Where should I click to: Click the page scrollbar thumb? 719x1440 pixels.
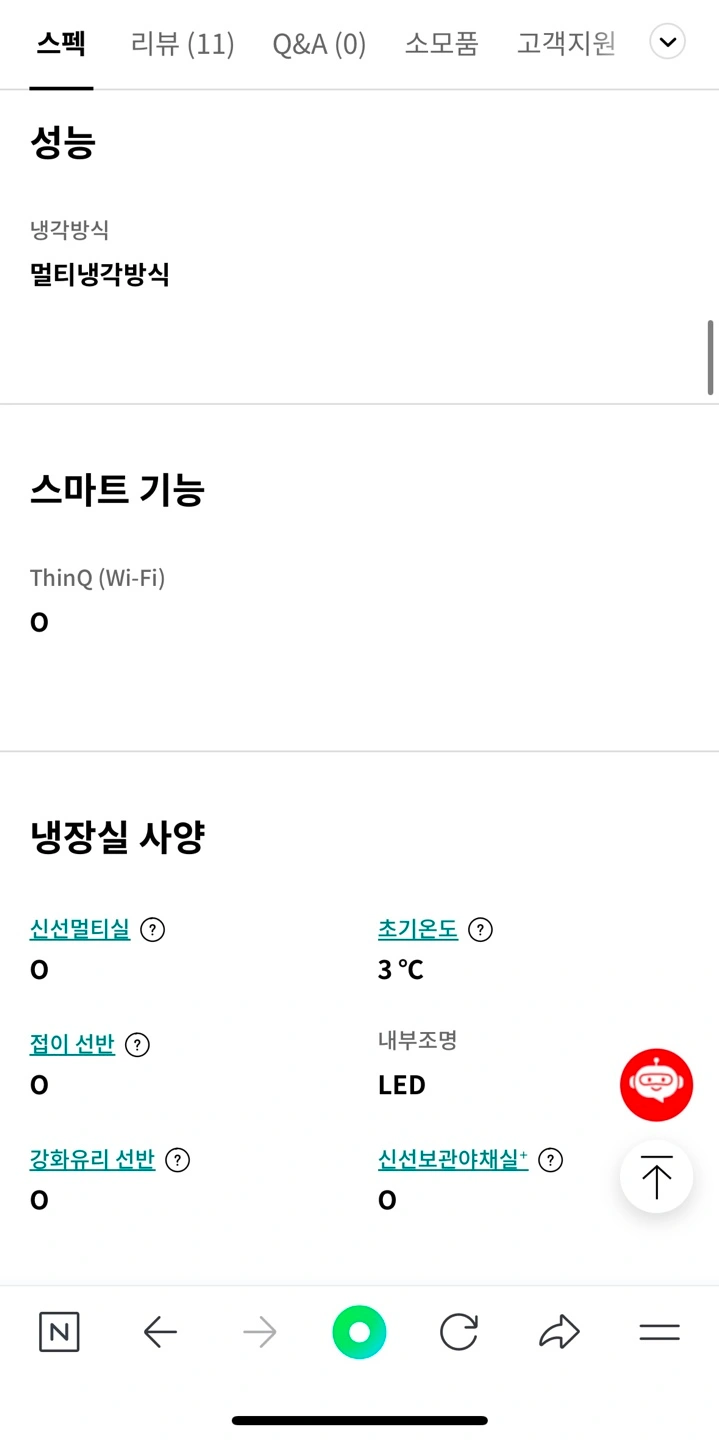[x=711, y=357]
